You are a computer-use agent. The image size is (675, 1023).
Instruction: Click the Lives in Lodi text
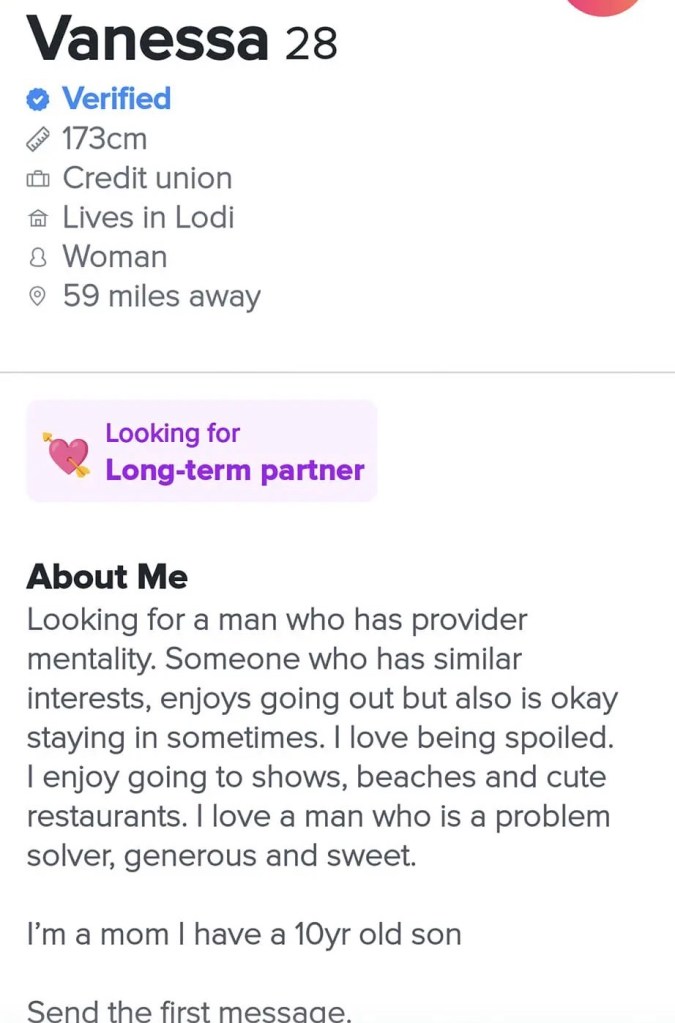click(x=148, y=217)
